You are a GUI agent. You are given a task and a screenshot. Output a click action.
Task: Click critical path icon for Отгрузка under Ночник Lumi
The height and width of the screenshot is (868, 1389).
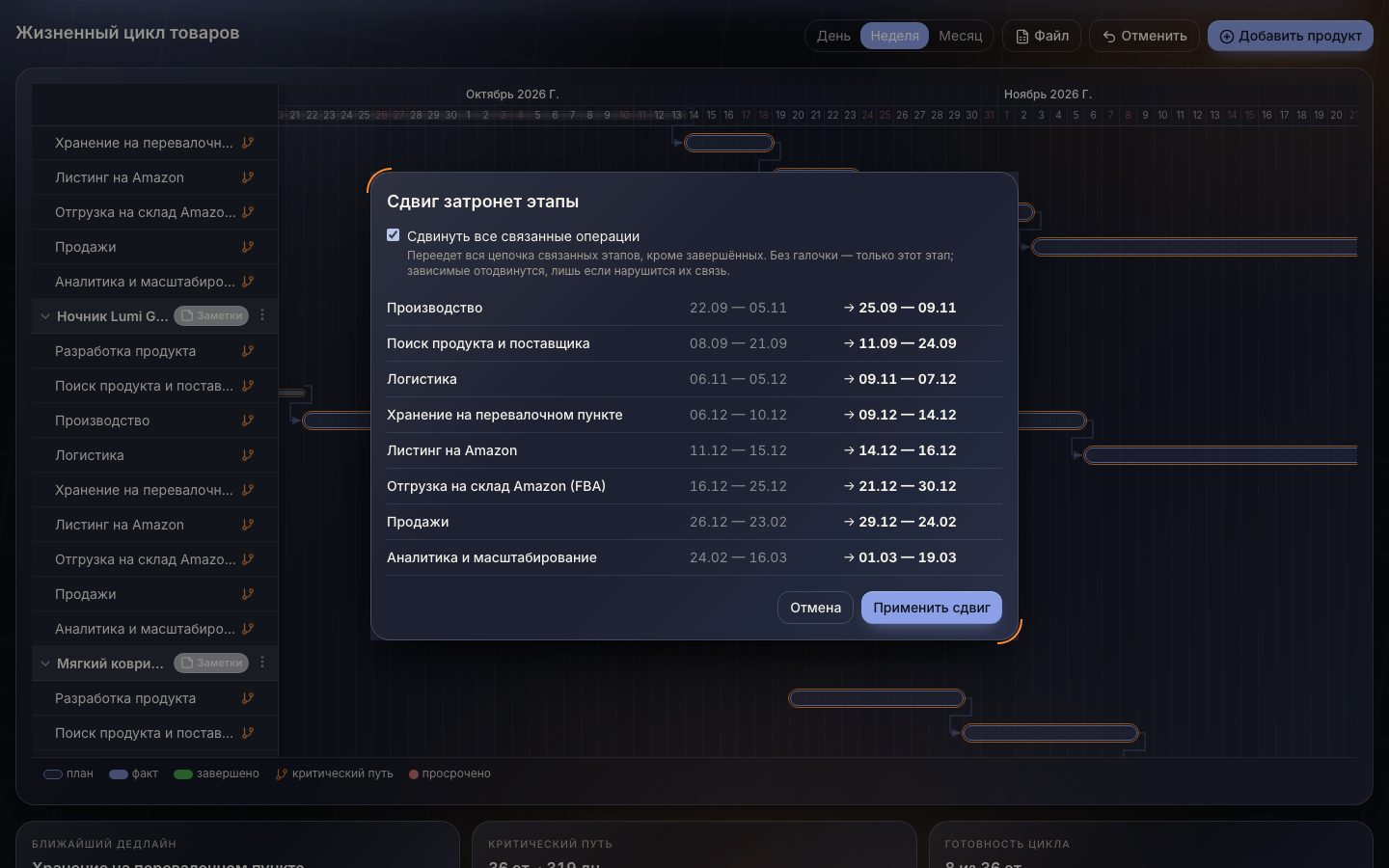click(248, 559)
